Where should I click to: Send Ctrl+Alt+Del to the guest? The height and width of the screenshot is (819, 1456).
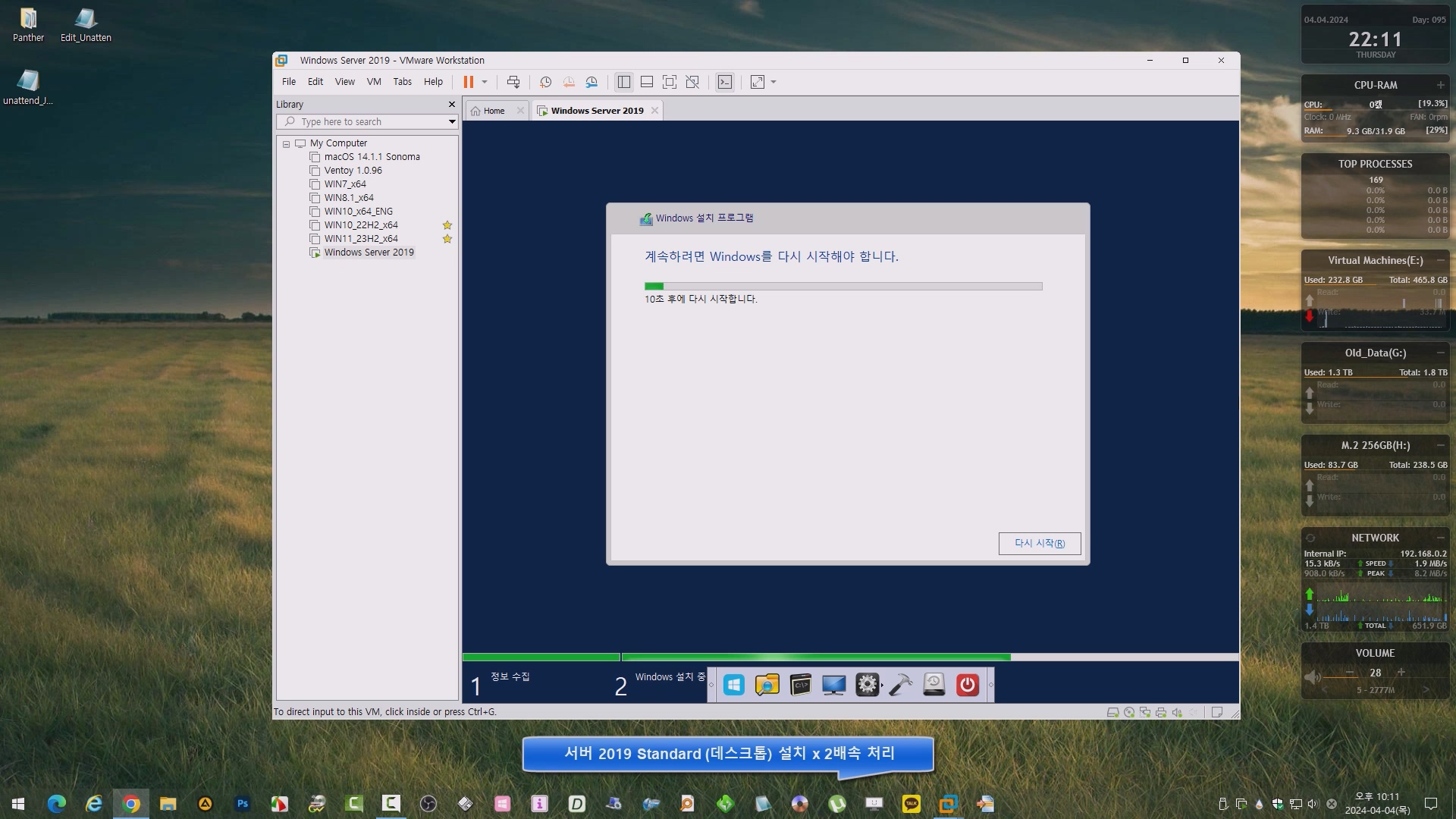coord(513,82)
